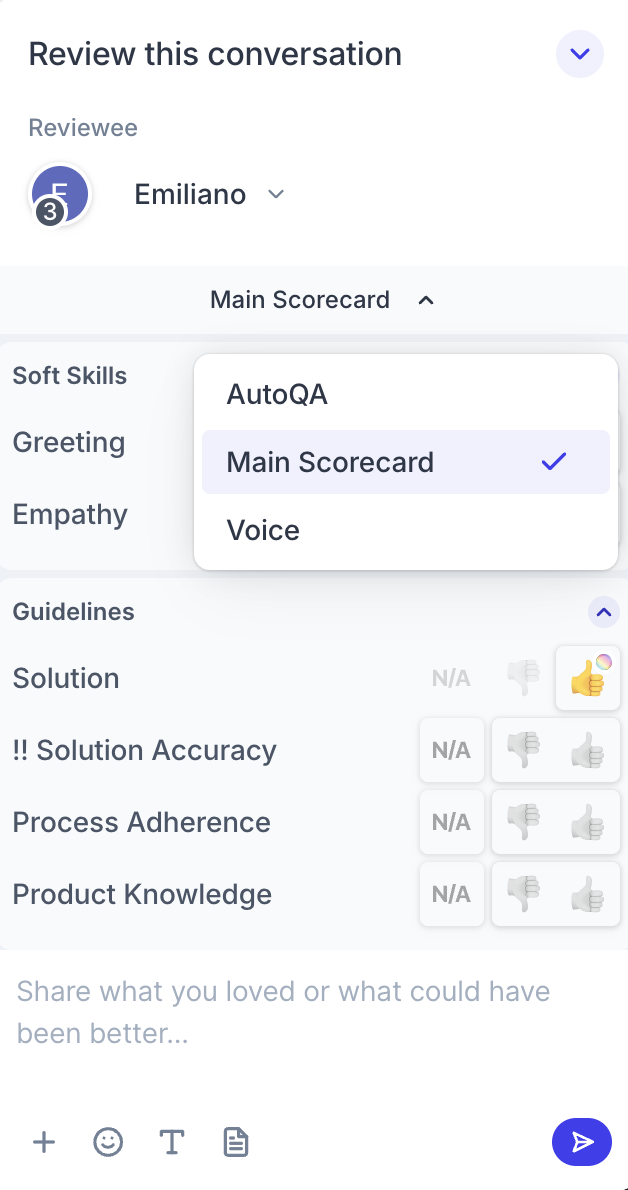Collapse the Guidelines section

pos(604,612)
